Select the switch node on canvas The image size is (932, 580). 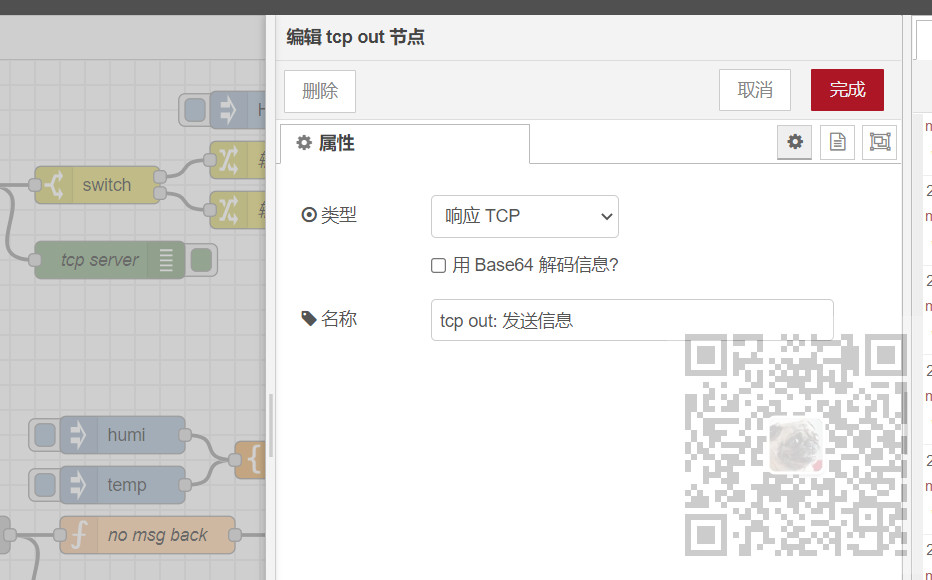click(x=97, y=185)
